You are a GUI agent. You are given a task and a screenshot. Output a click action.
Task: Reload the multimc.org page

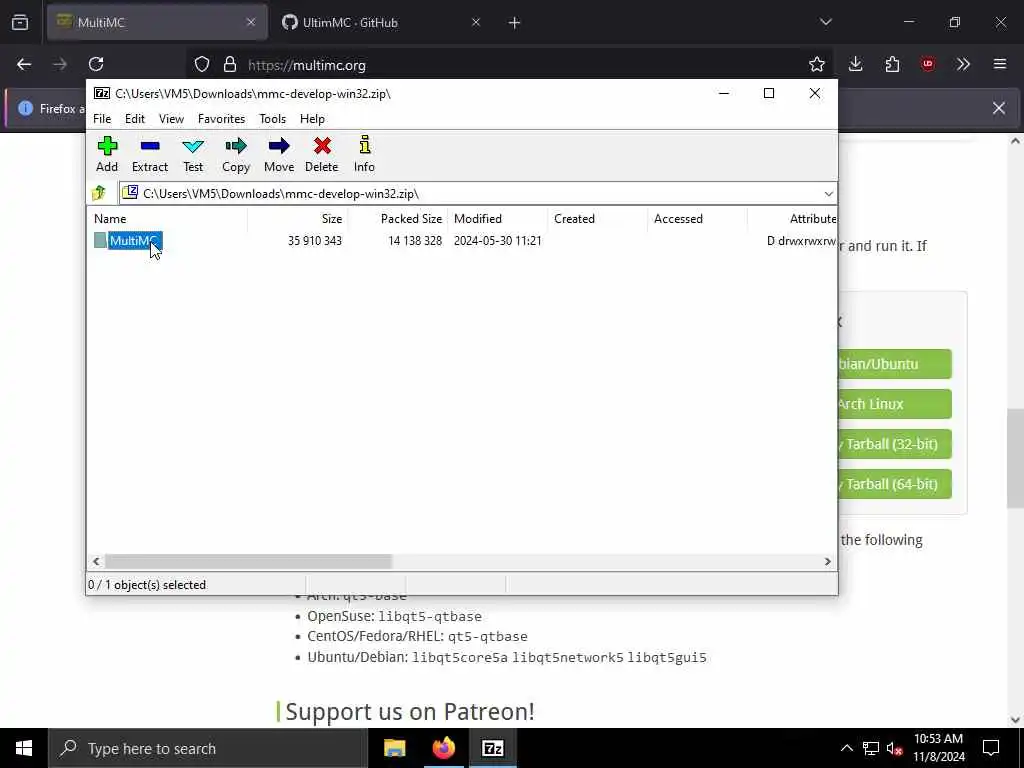(96, 64)
